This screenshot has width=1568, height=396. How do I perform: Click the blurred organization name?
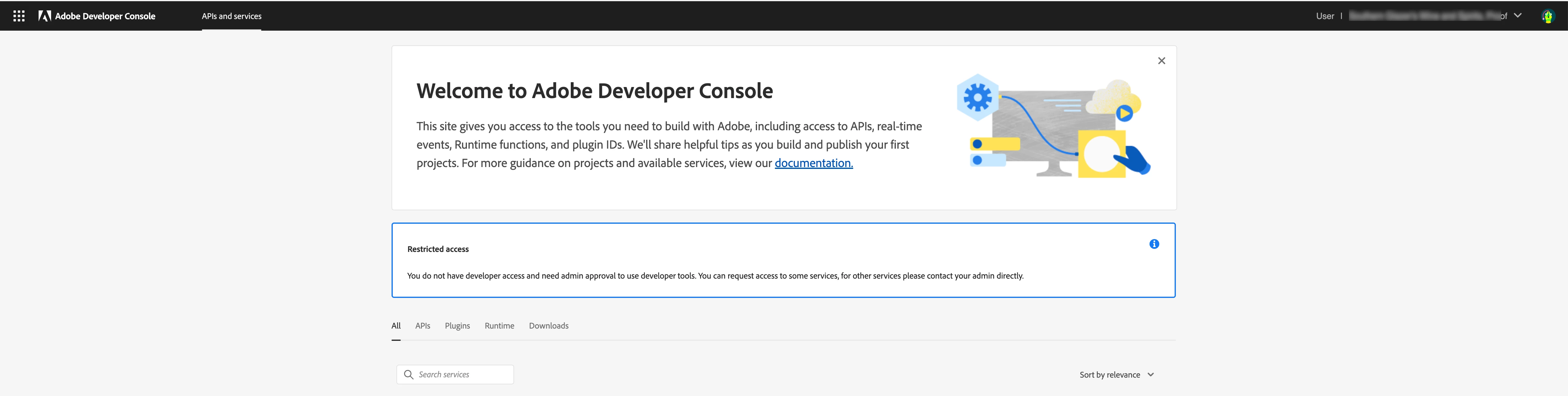(1424, 16)
